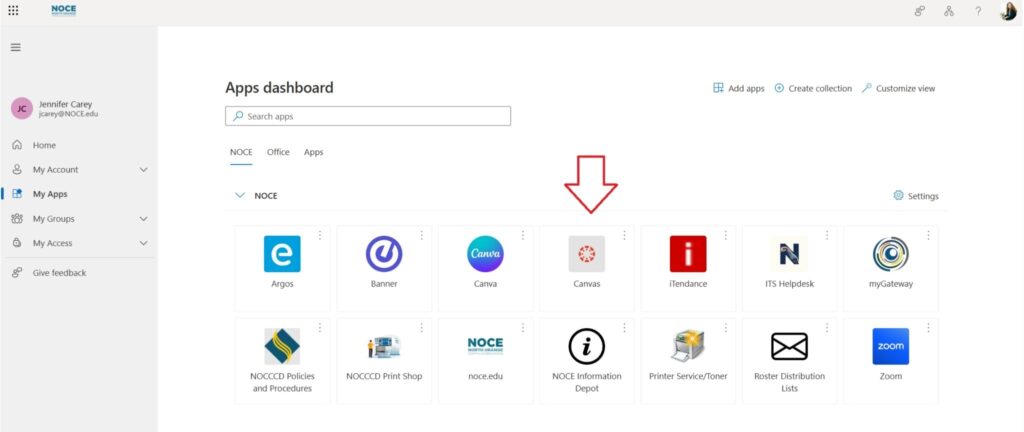Screen dimensions: 1024x432
Task: Open the Printer Service/Toner icon
Action: (688, 346)
